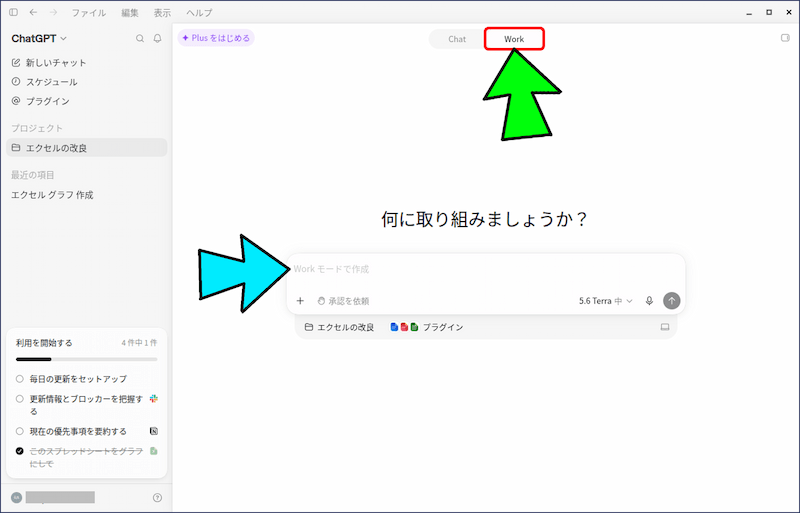Go forward with the right arrow
The width and height of the screenshot is (800, 513).
[53, 12]
